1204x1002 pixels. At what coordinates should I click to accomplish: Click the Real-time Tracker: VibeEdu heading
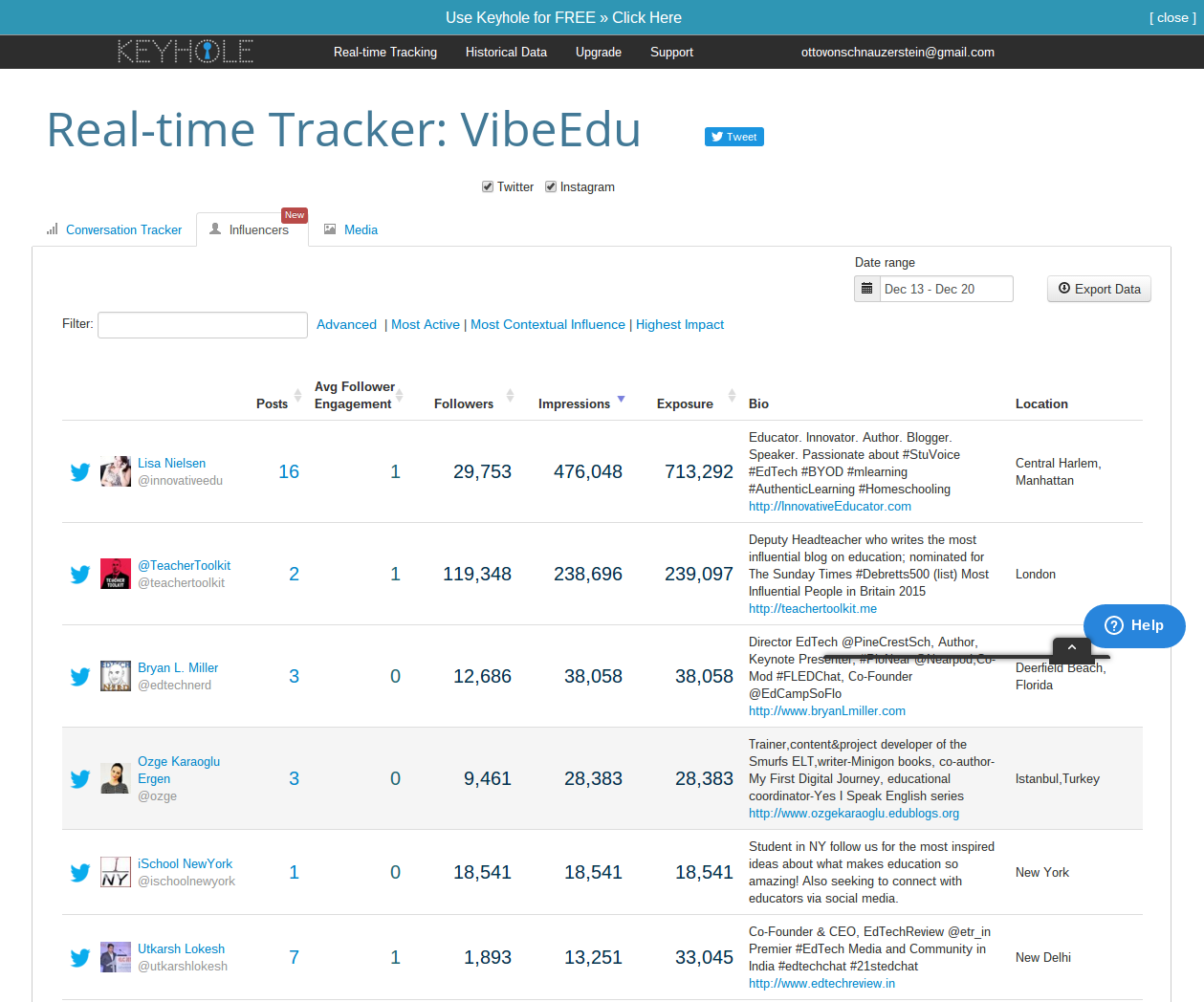coord(344,130)
